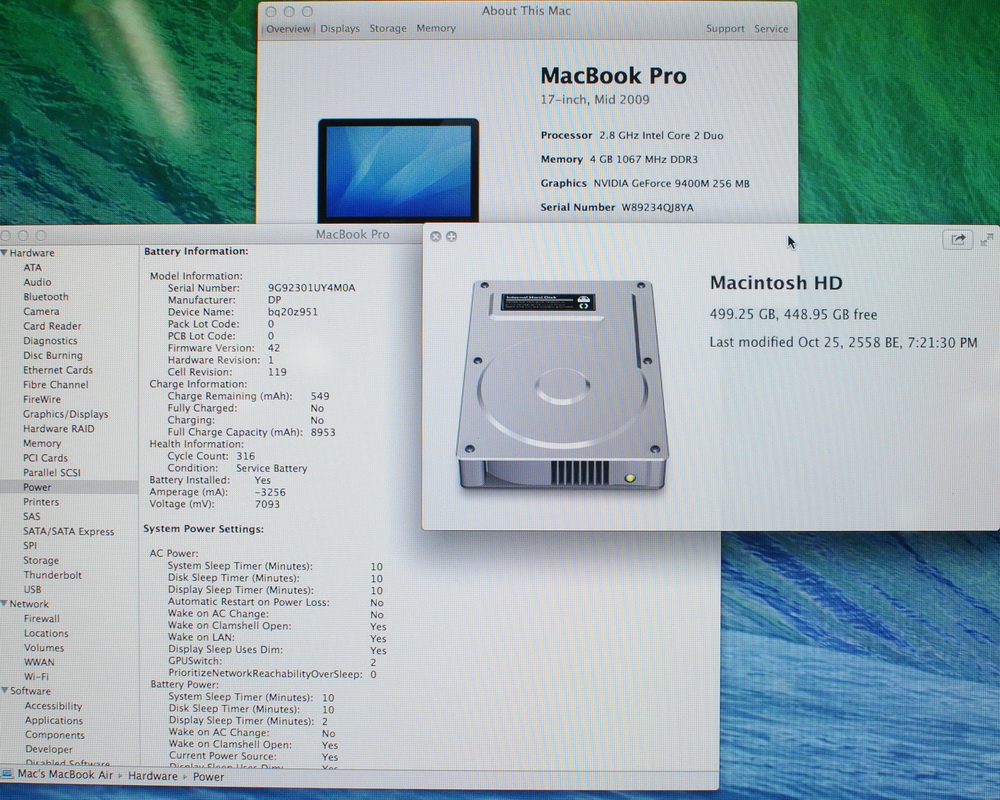Click the Macintosh HD title

(776, 283)
